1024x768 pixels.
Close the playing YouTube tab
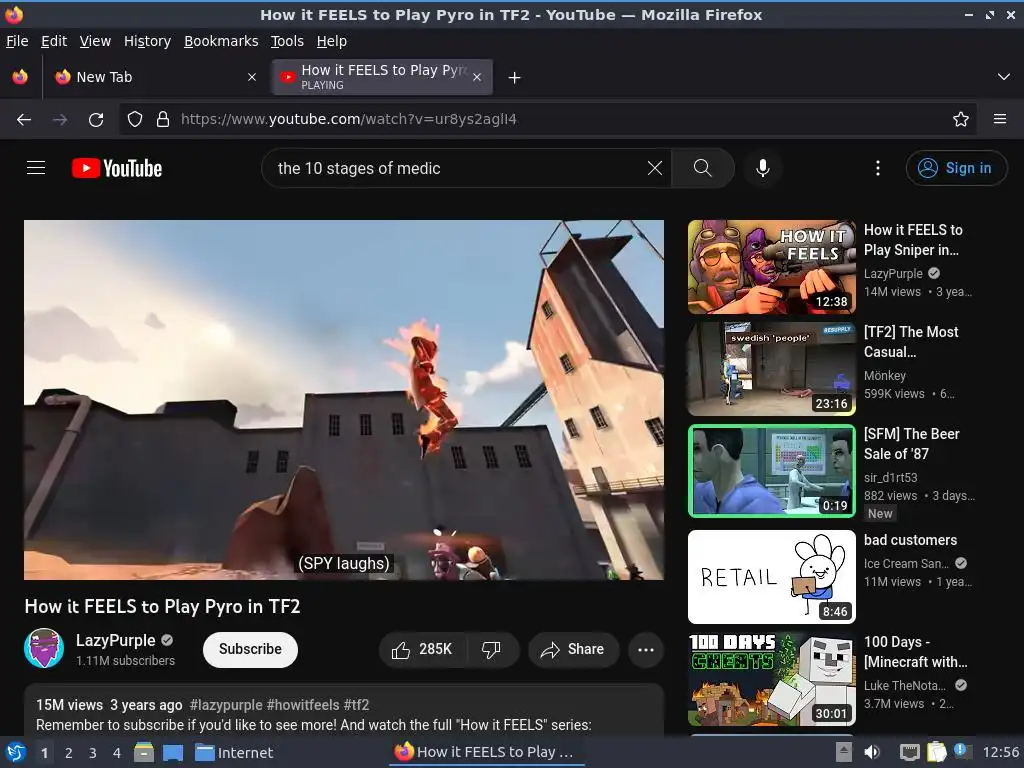pos(477,77)
